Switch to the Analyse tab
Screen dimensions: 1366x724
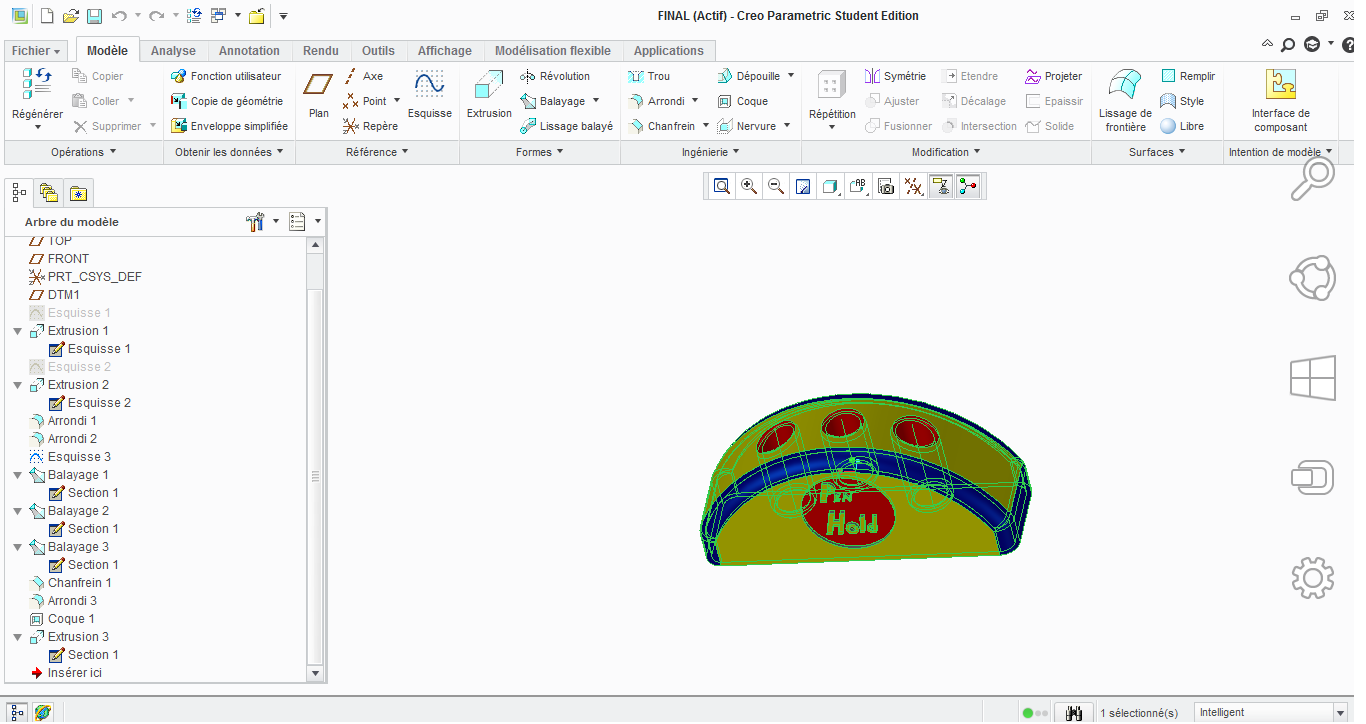click(173, 51)
